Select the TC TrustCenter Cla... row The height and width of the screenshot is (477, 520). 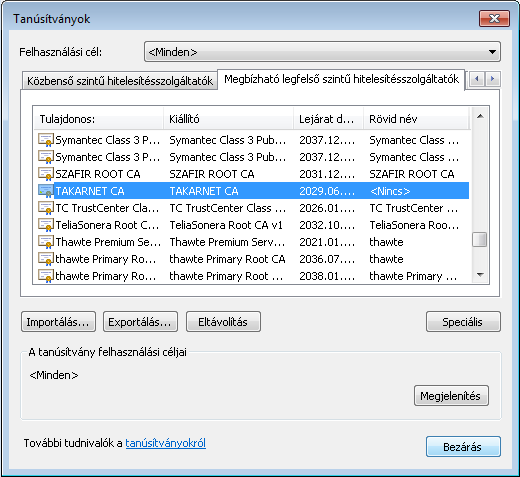click(x=252, y=208)
